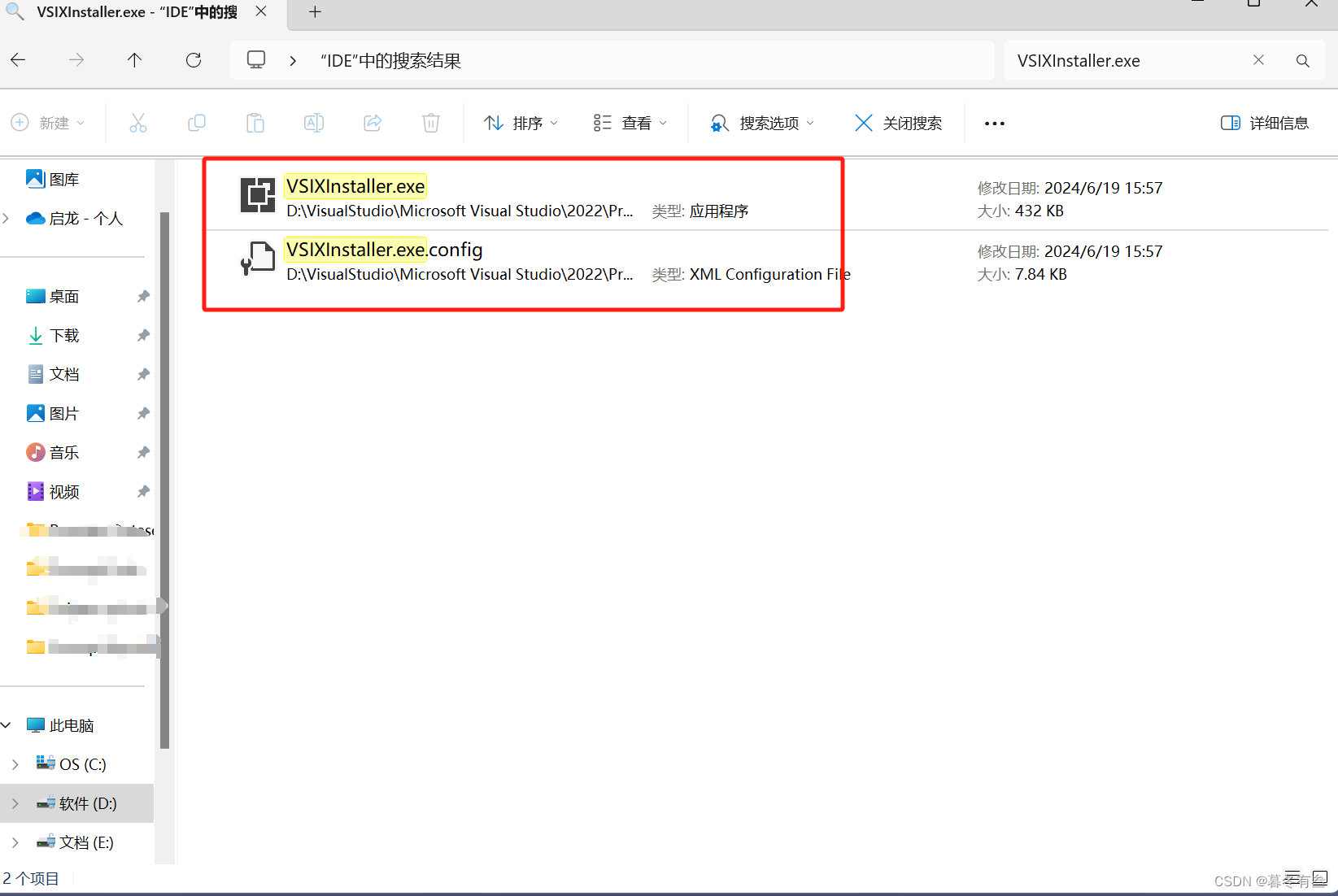This screenshot has width=1338, height=896.
Task: Click the Cut scissors icon
Action: pos(138,123)
